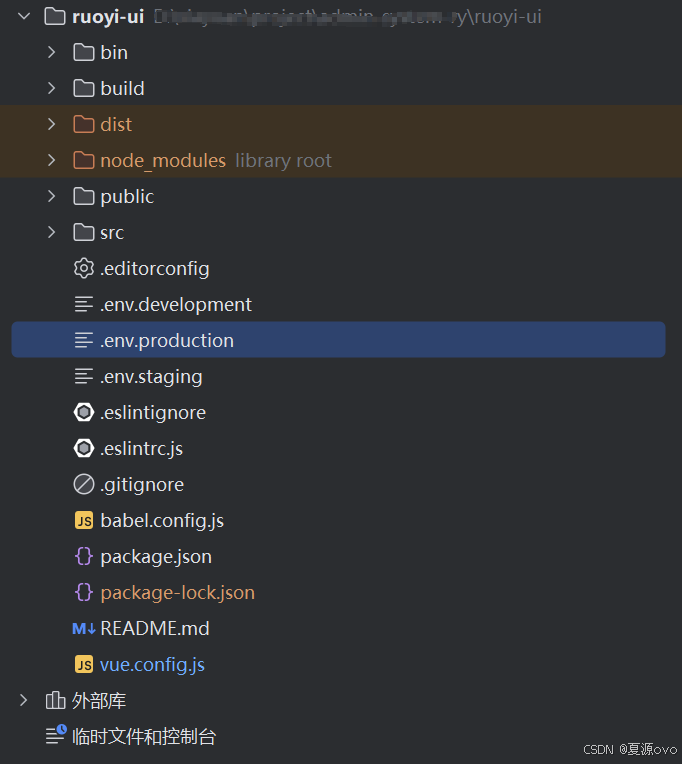The image size is (682, 764).
Task: Click the public folder icon
Action: coord(84,197)
